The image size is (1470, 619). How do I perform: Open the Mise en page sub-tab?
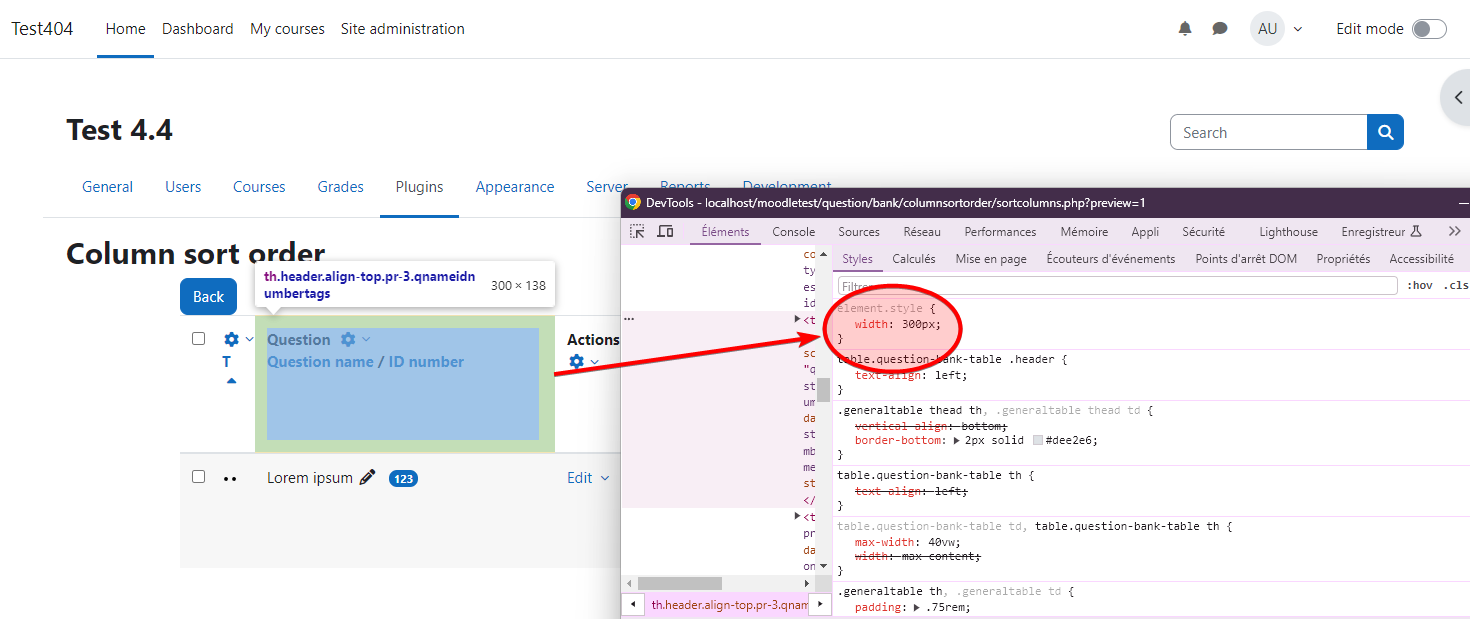(991, 259)
